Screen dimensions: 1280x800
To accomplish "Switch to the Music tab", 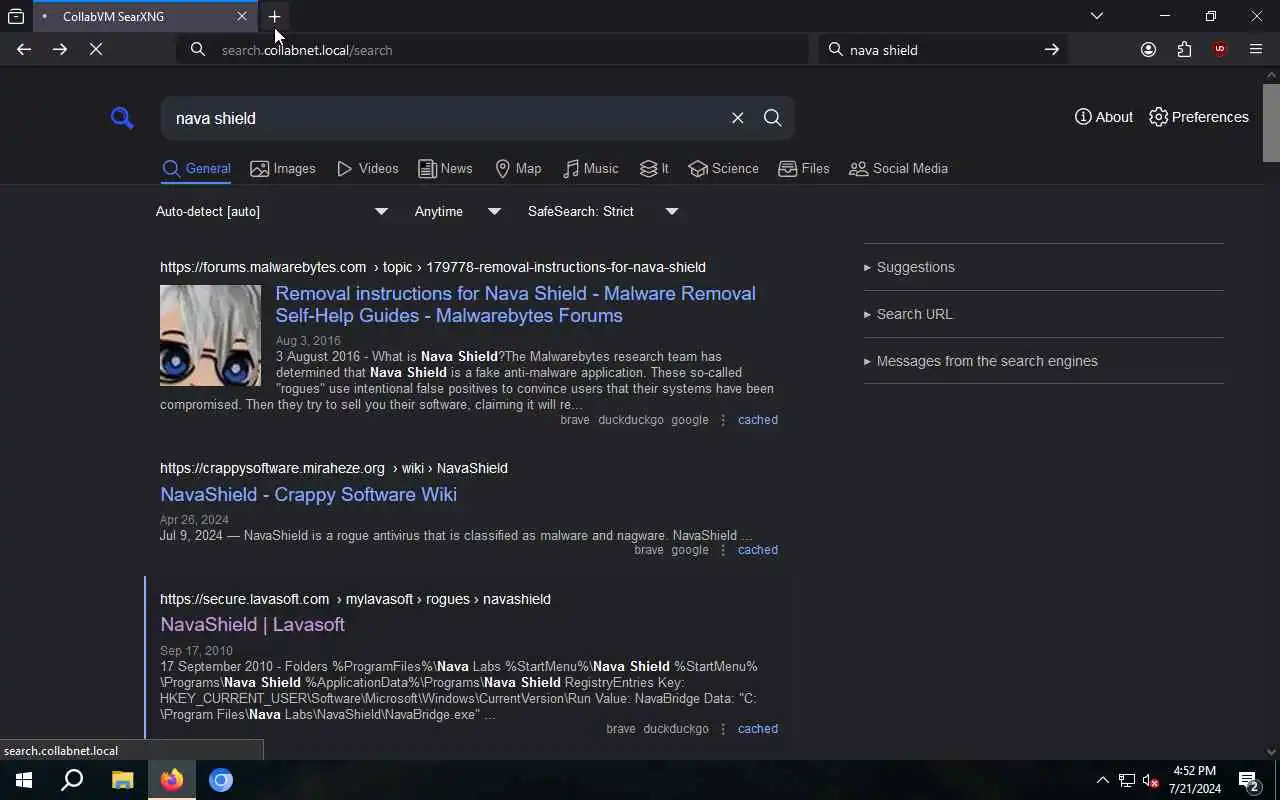I will (x=590, y=168).
